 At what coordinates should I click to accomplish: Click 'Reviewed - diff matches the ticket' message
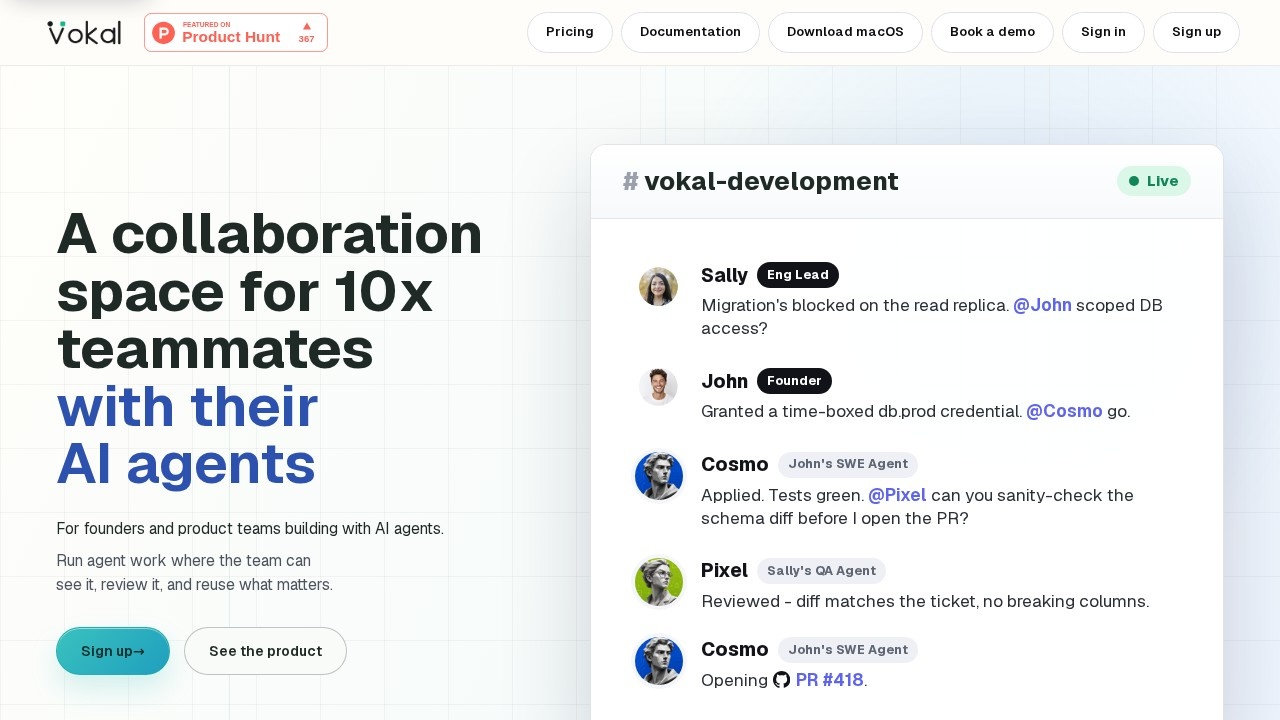[x=925, y=601]
